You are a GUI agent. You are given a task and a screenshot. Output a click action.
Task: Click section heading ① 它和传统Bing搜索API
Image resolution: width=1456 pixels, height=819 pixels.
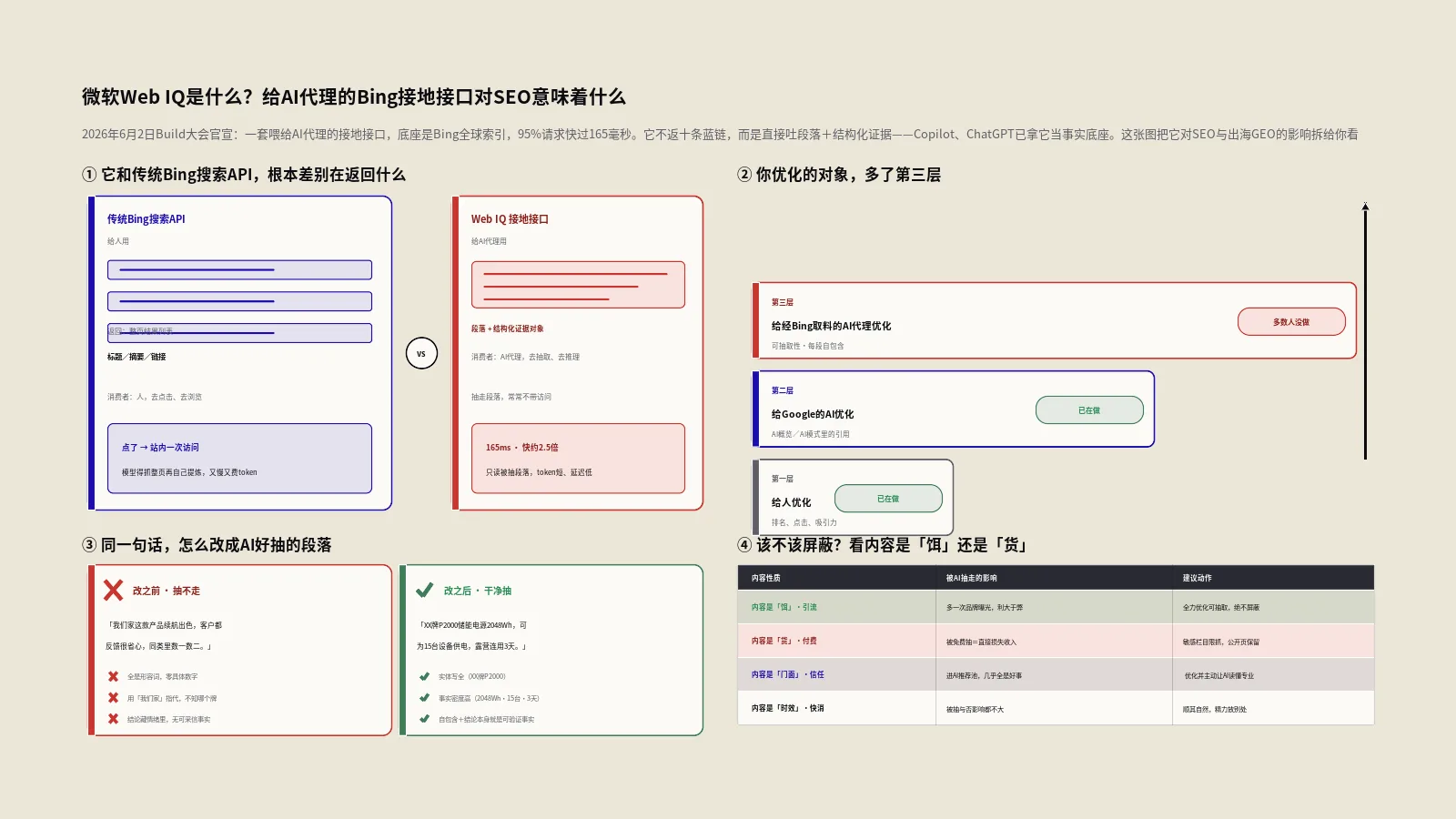[x=244, y=175]
